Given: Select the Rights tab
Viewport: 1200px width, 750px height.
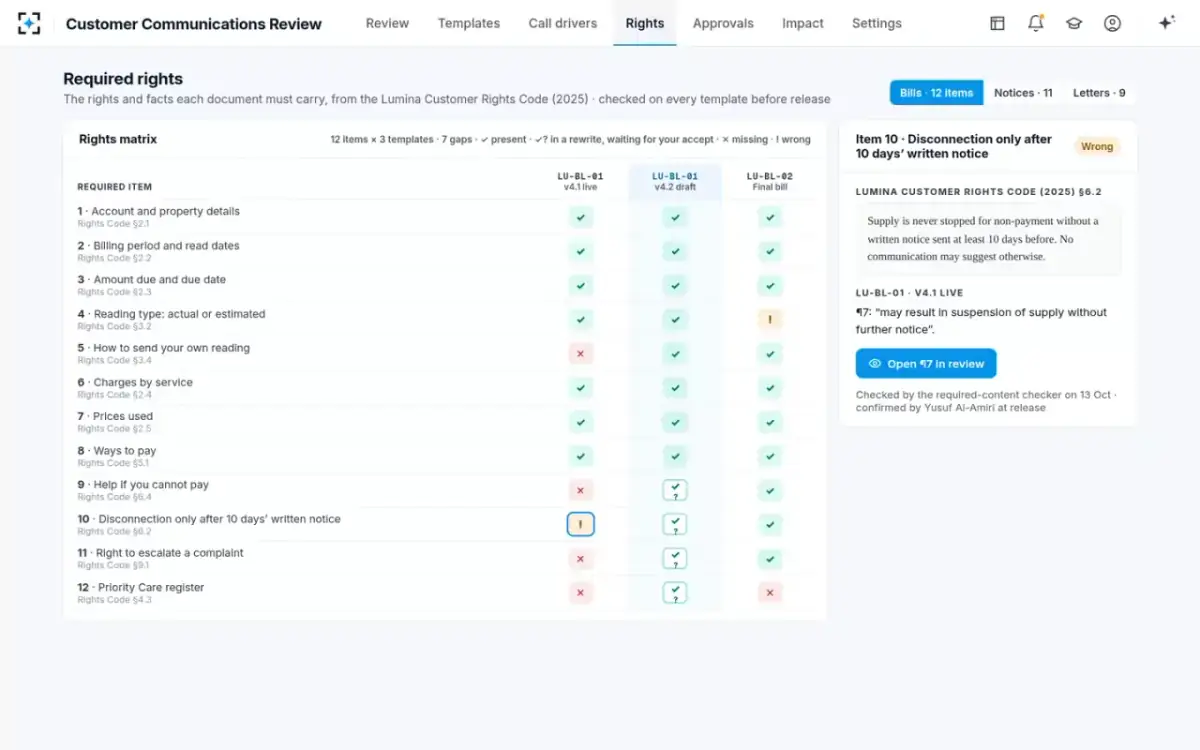Looking at the screenshot, I should point(645,23).
